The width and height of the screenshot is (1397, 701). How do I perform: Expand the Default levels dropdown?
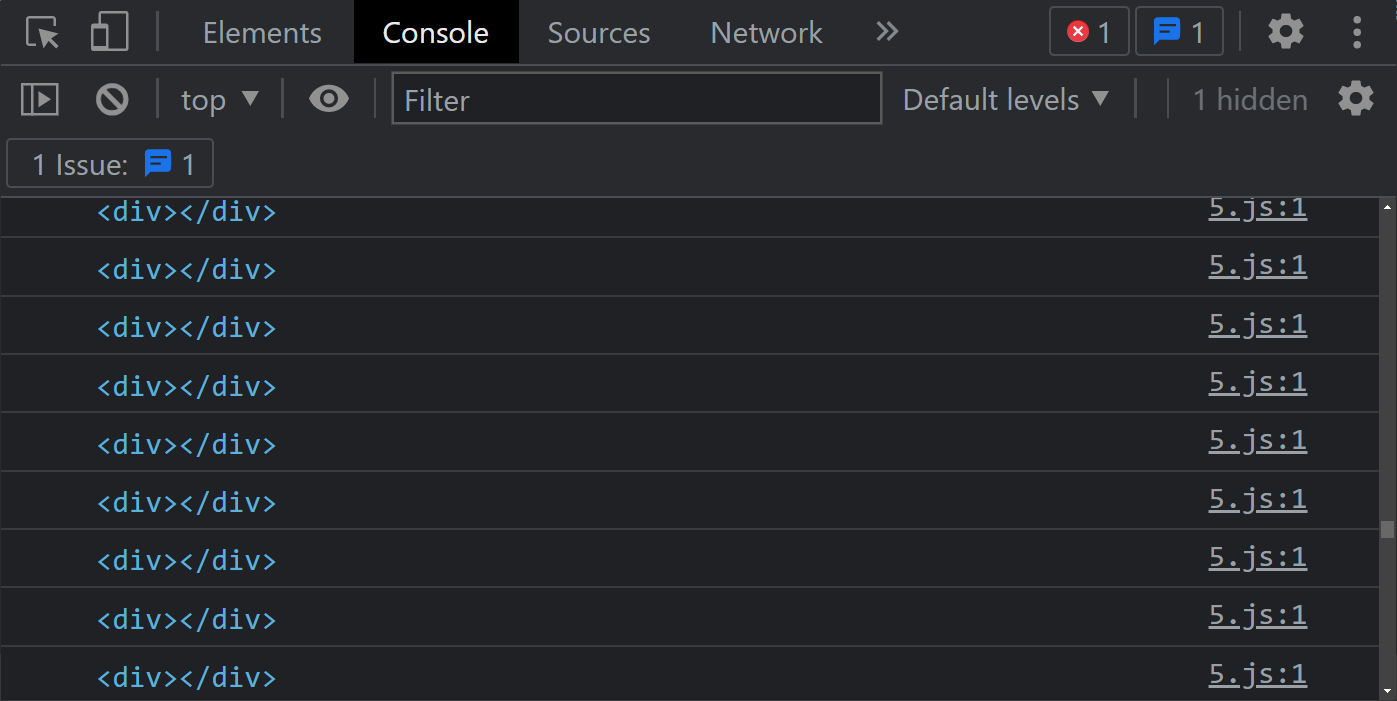[1006, 99]
